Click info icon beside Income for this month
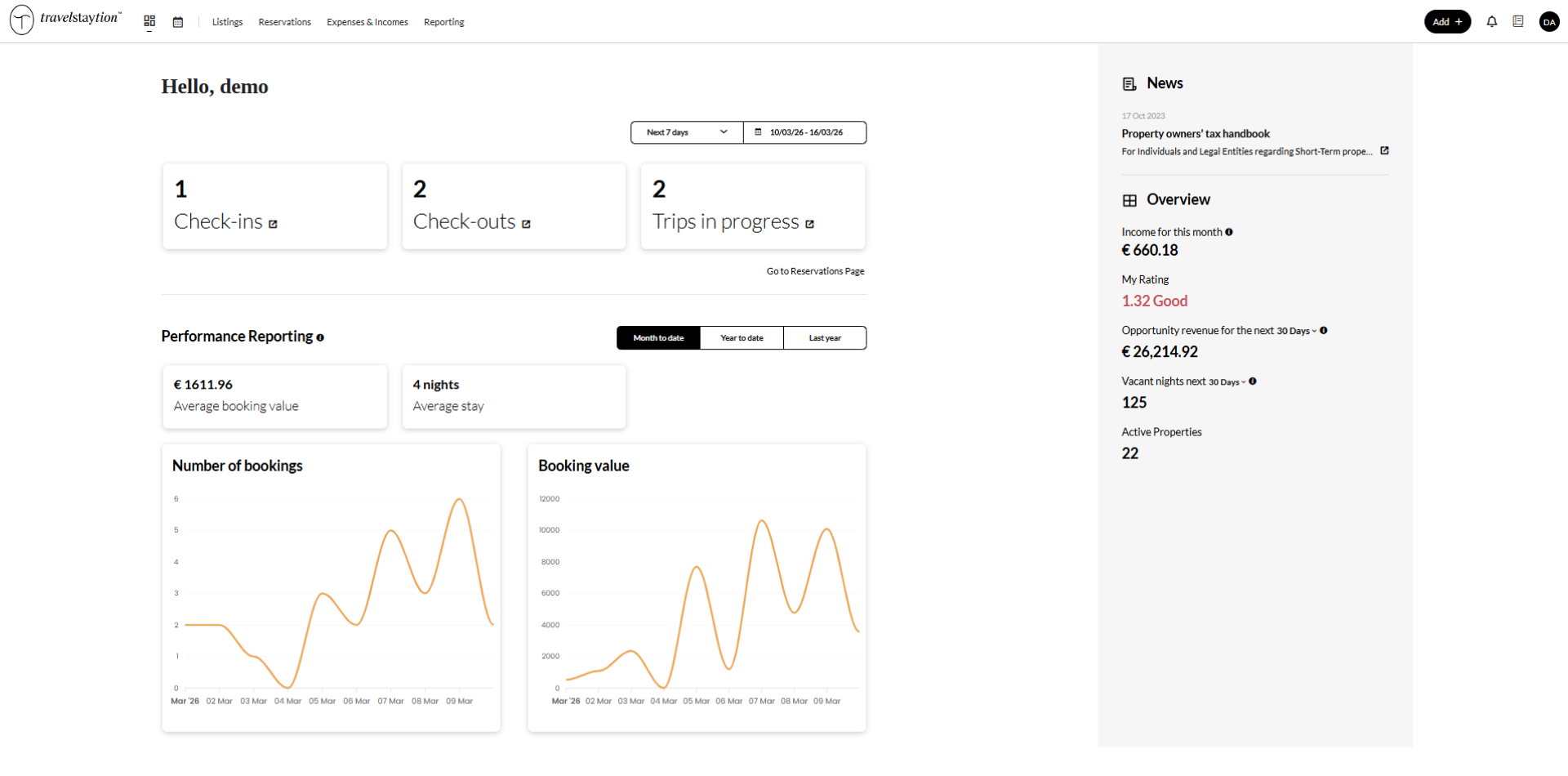This screenshot has width=1568, height=776. pos(1228,232)
